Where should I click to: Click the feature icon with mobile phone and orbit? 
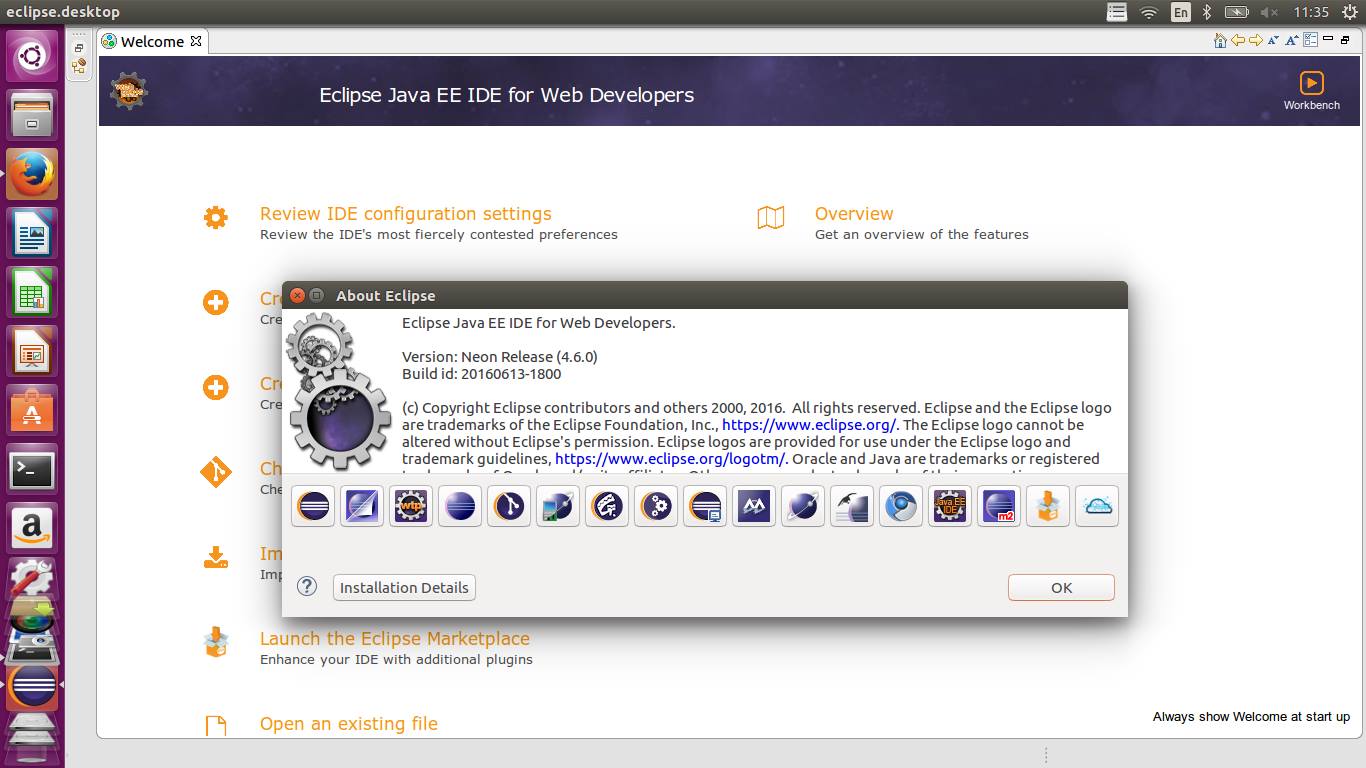coord(558,507)
